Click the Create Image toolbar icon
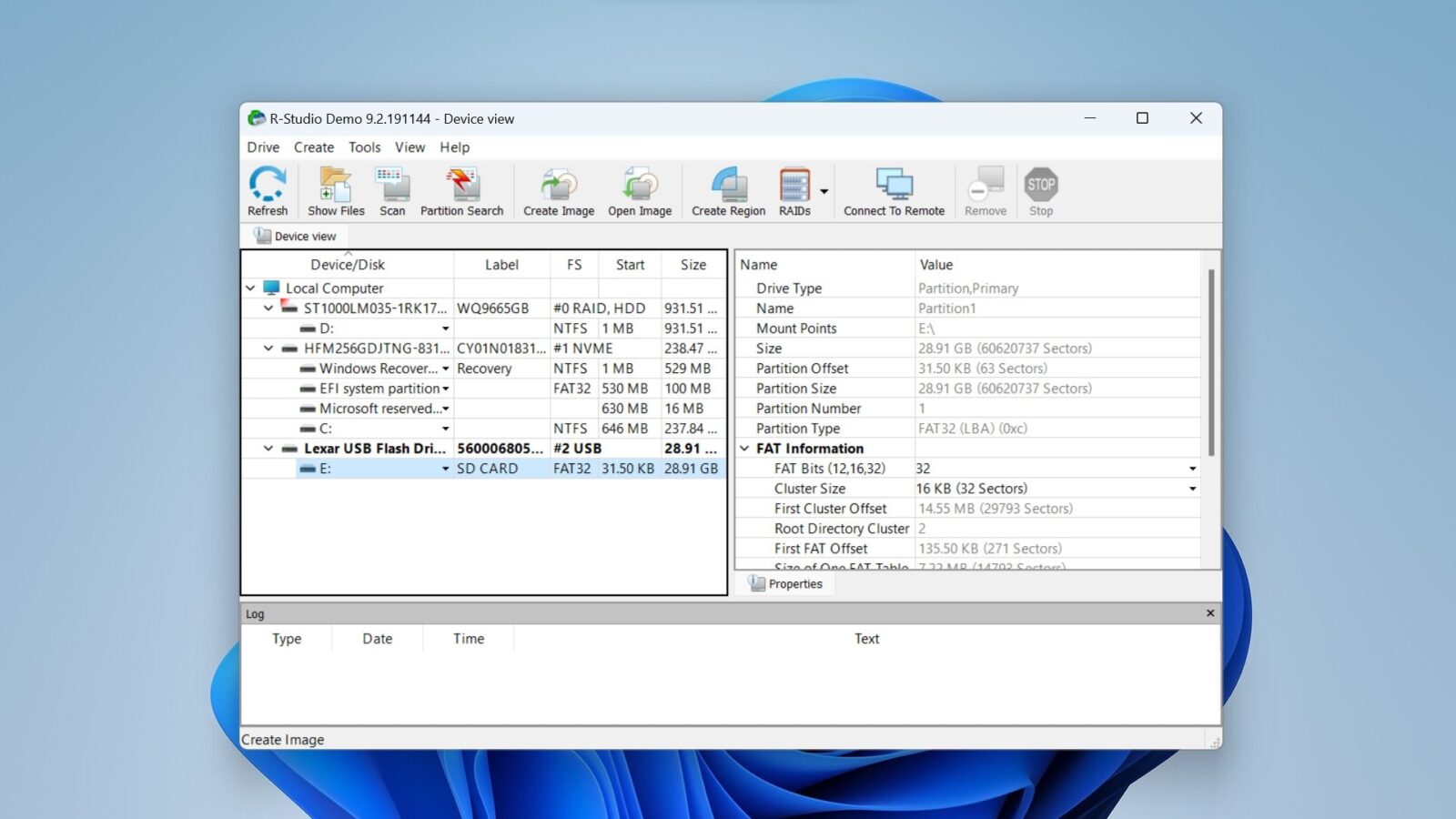The image size is (1456, 819). pos(557,190)
